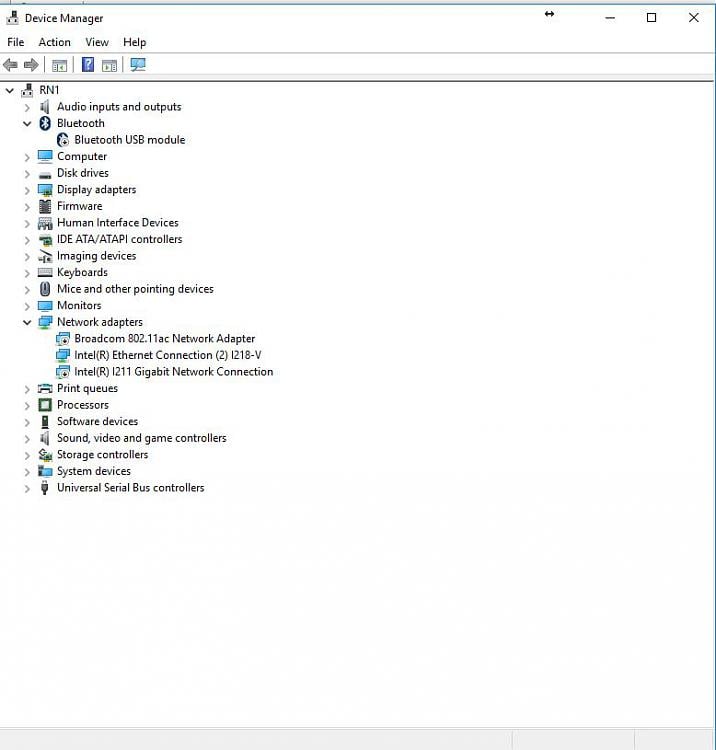Click the Device Manager title bar icon
This screenshot has height=750, width=716.
coord(12,18)
